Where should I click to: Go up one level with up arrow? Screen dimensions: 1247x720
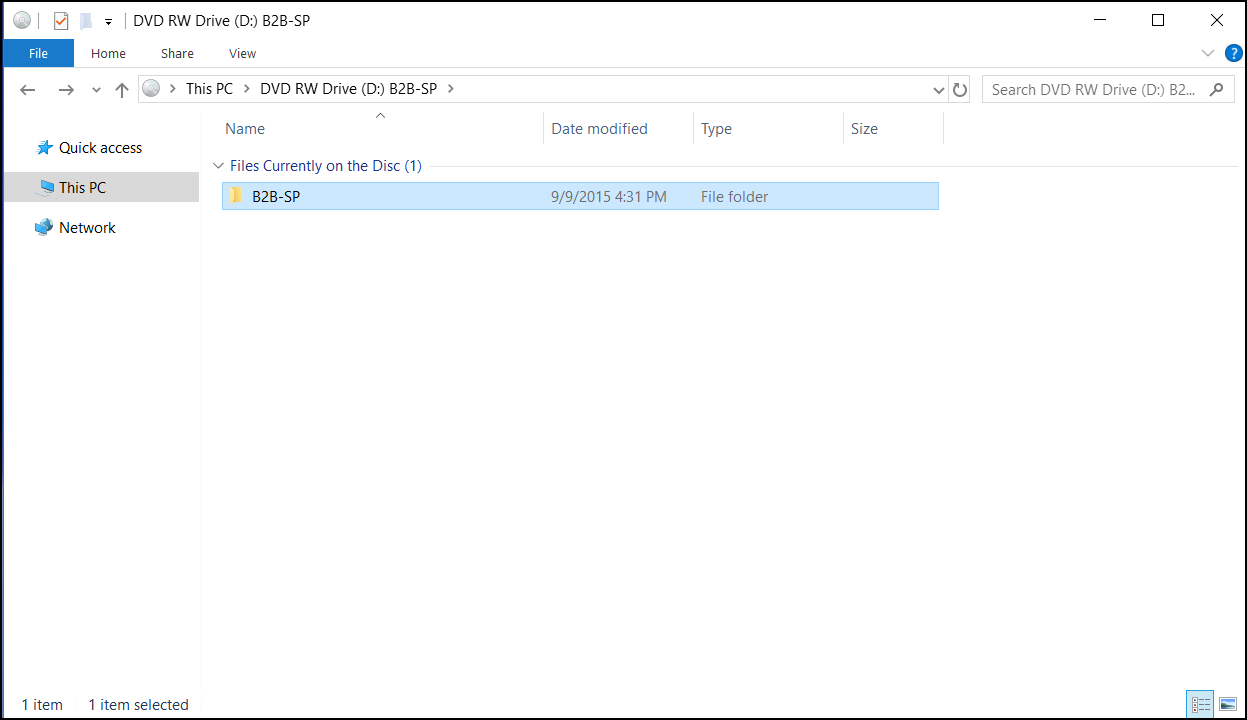point(122,90)
